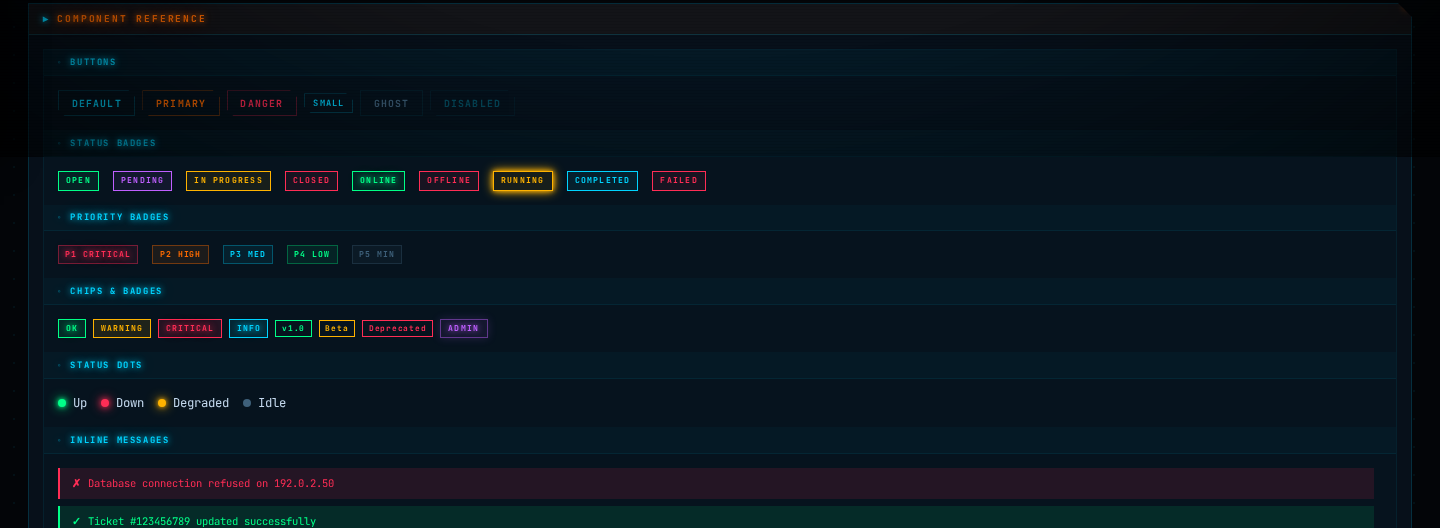Click the COMPONENT REFERENCE title text

tap(132, 19)
